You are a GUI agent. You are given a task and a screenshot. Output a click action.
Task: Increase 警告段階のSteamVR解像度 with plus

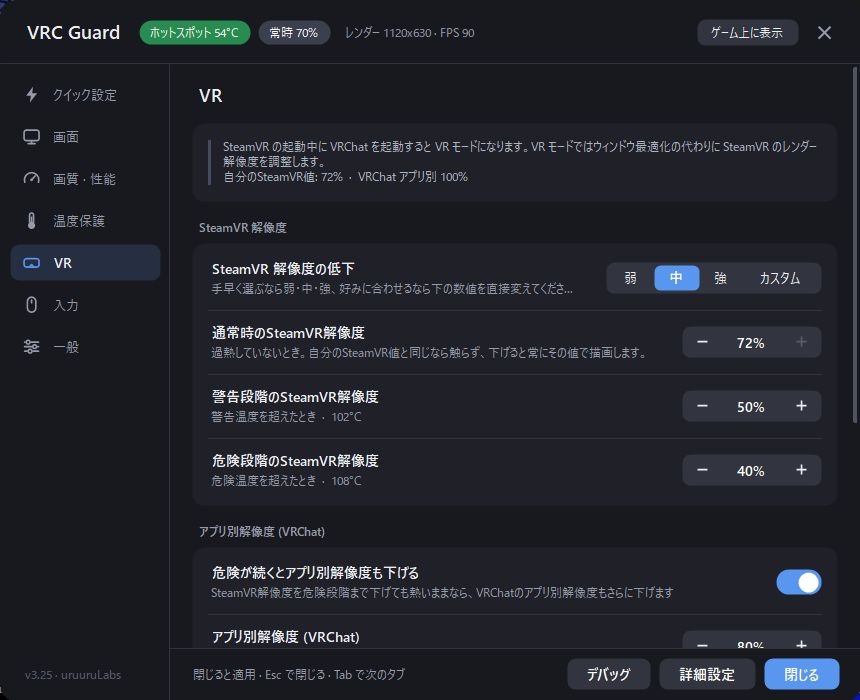(x=801, y=406)
